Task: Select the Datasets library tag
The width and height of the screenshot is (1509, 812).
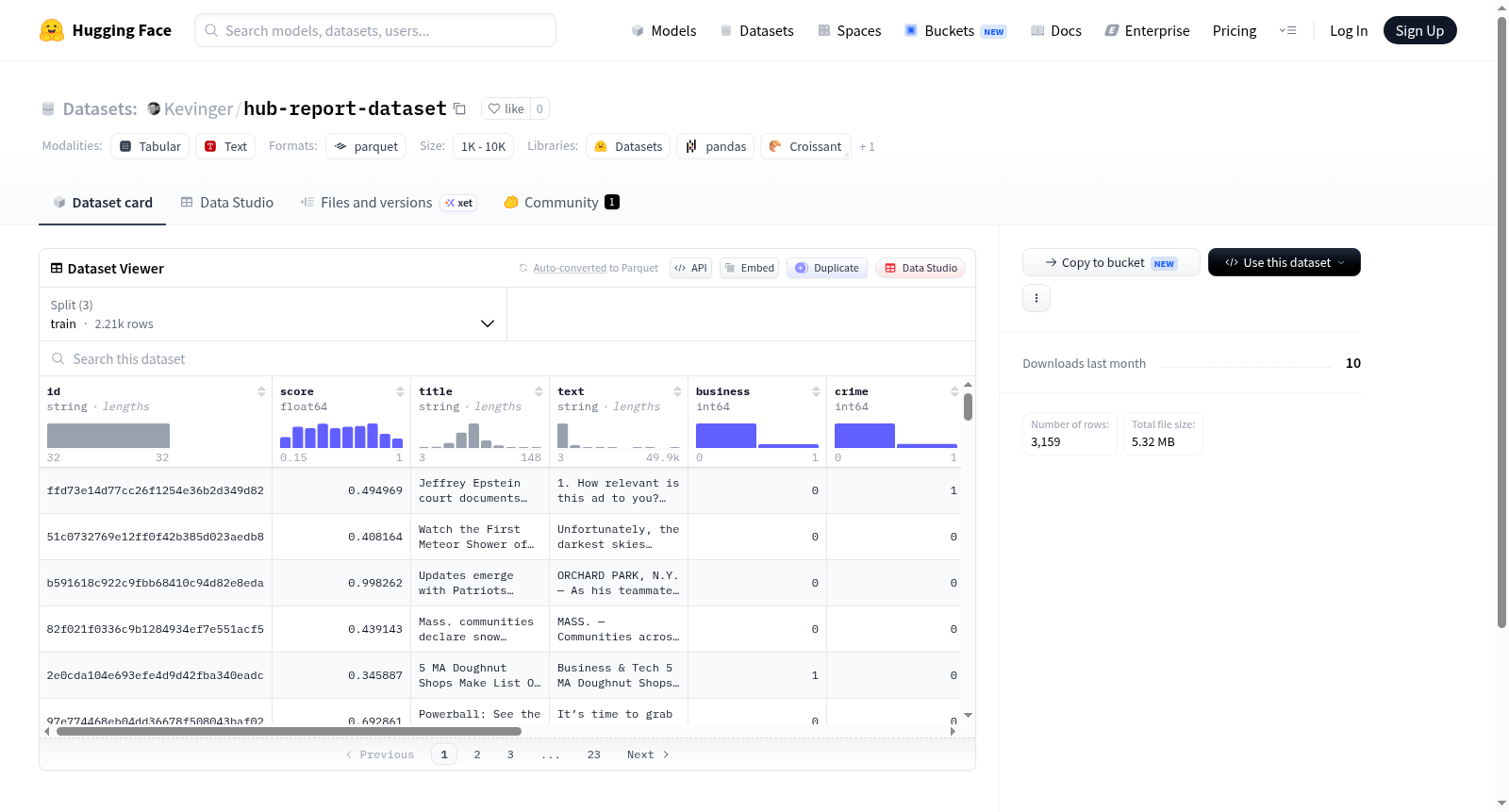Action: [628, 146]
